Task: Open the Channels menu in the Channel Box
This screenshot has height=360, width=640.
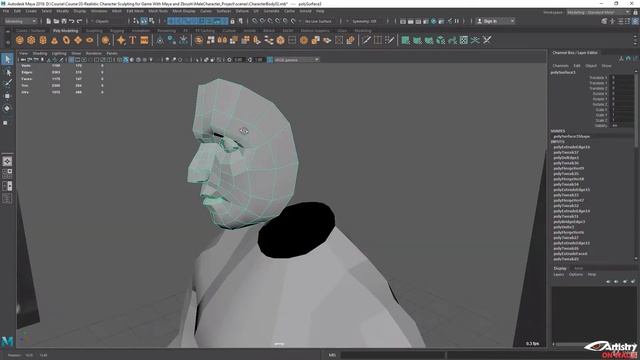Action: (560, 65)
